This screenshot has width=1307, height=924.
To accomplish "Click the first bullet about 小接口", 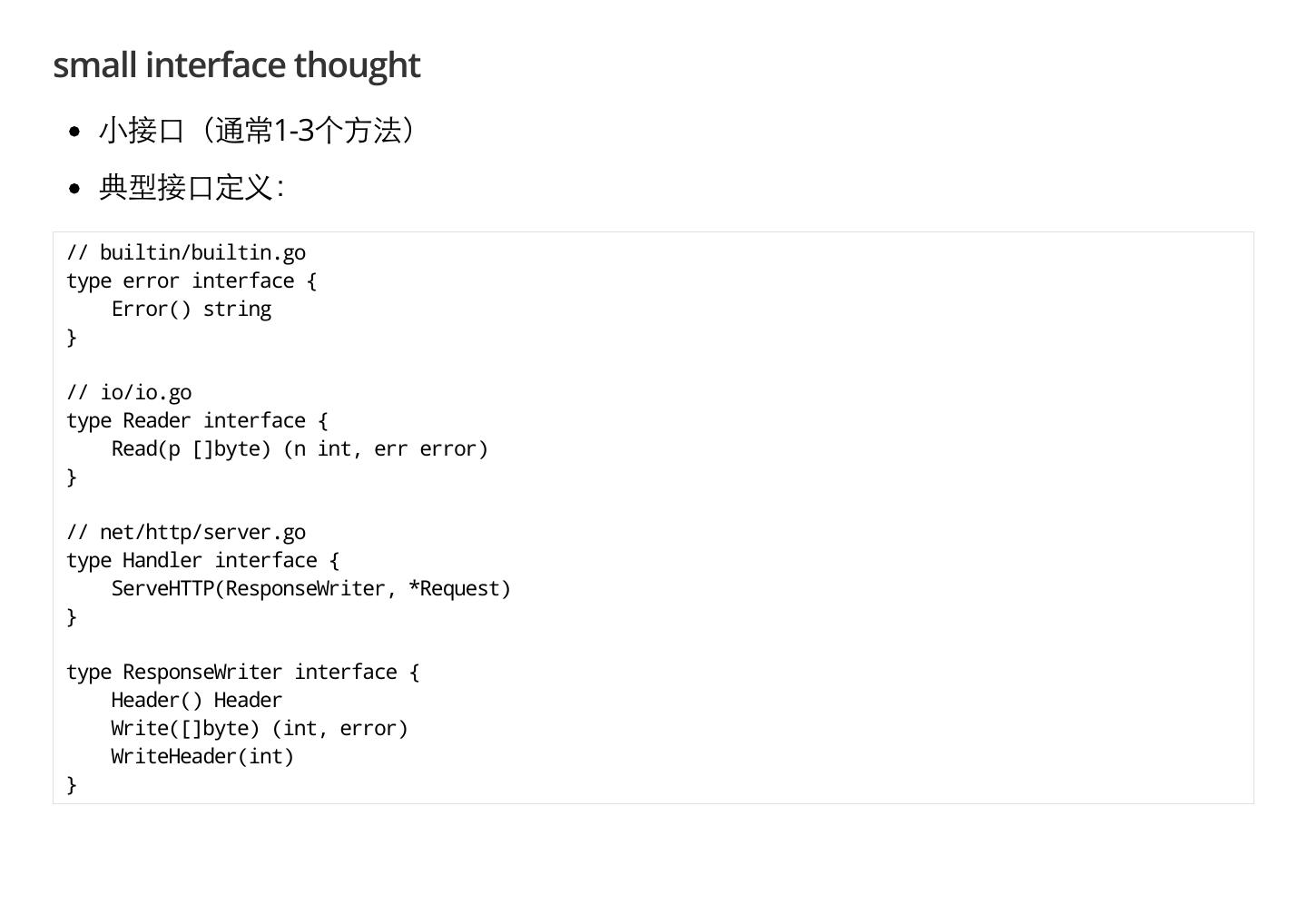I will click(x=259, y=131).
